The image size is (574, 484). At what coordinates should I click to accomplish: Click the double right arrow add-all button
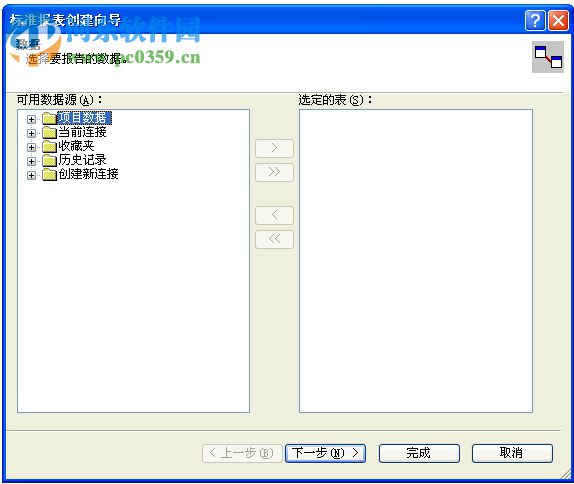tap(274, 172)
